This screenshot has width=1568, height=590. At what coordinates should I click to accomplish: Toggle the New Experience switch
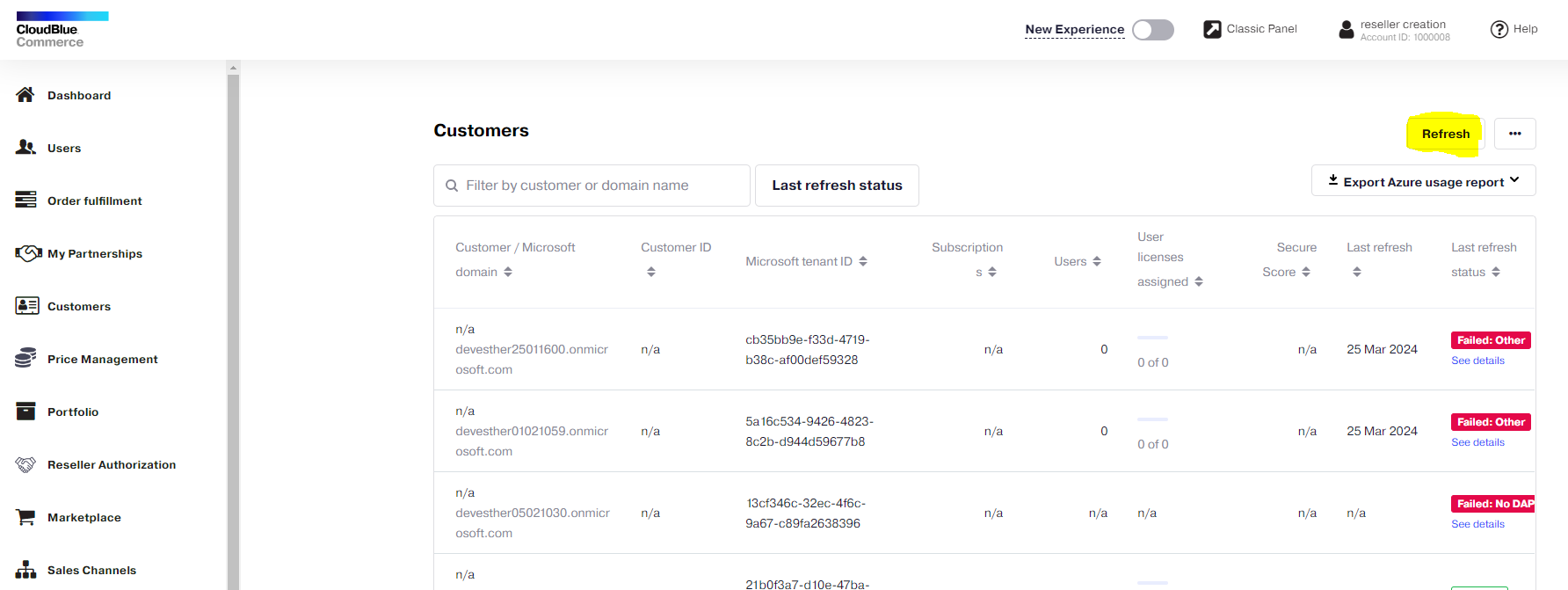click(1152, 30)
